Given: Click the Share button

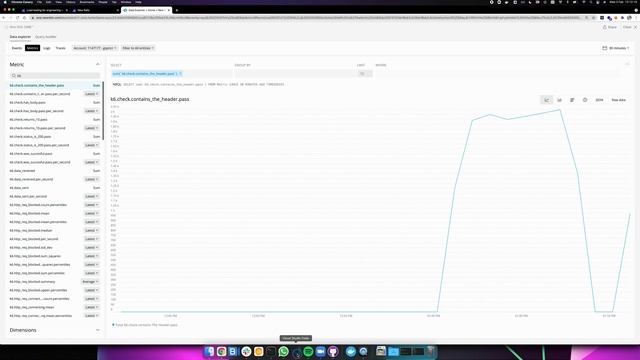Looking at the screenshot, I should pyautogui.click(x=609, y=27).
